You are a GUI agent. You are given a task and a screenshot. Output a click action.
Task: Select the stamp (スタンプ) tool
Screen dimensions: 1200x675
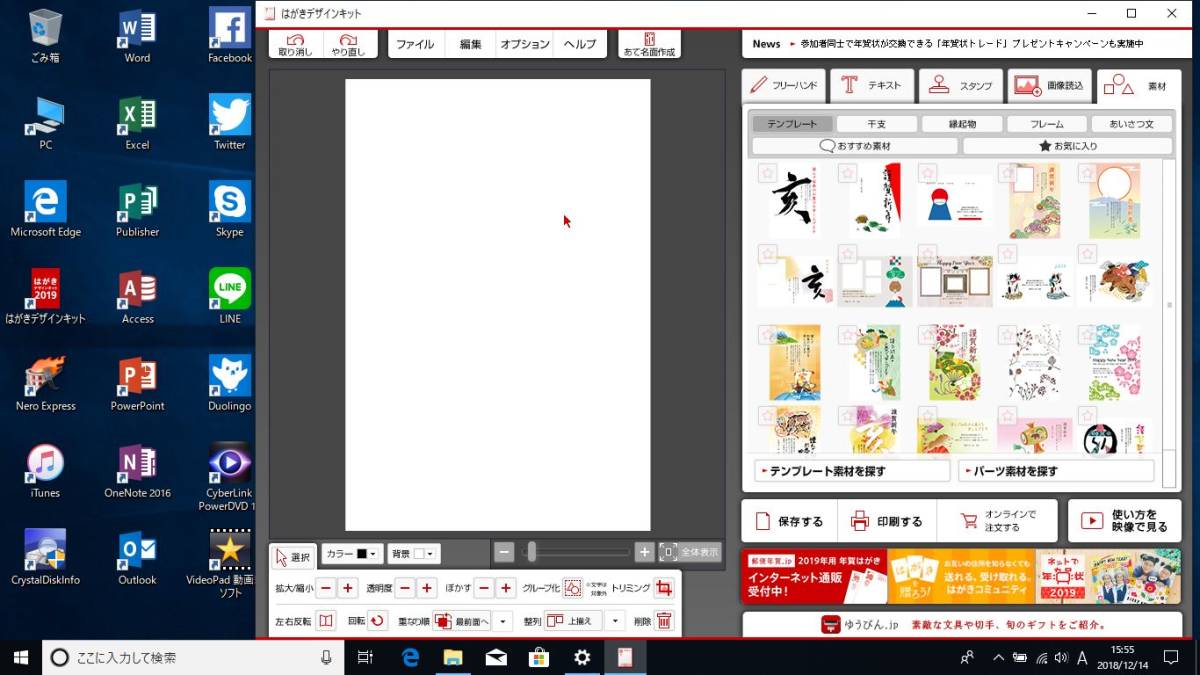click(961, 86)
